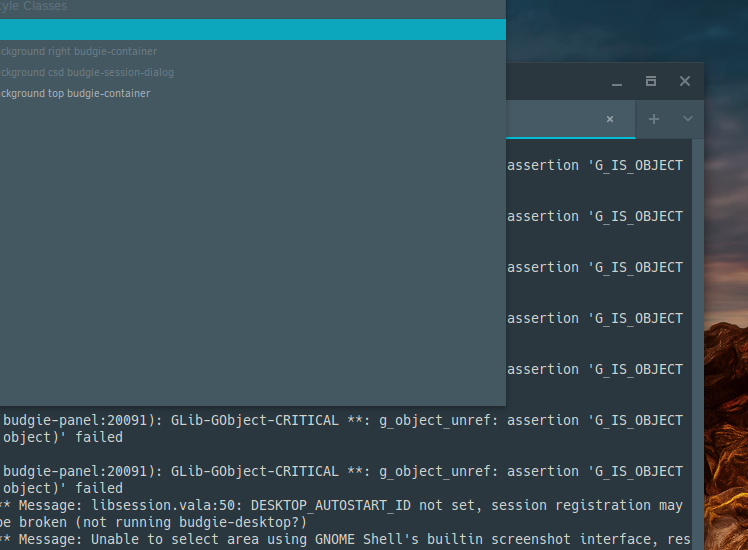Click the 'DESKTOP_AUTOSTART_ID not set' message line

point(341,505)
